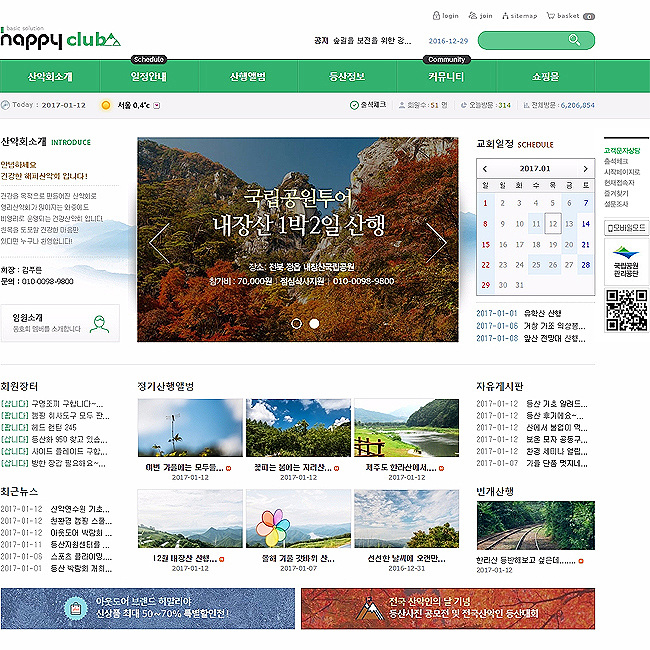Open the login lock icon link

pos(436,16)
